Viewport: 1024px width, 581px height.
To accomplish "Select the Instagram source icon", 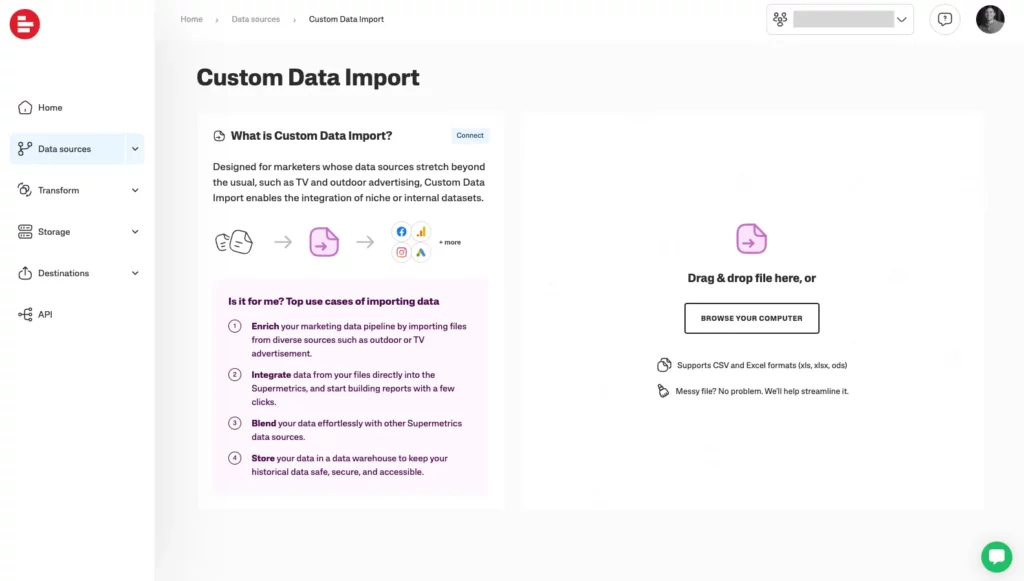I will (x=401, y=251).
